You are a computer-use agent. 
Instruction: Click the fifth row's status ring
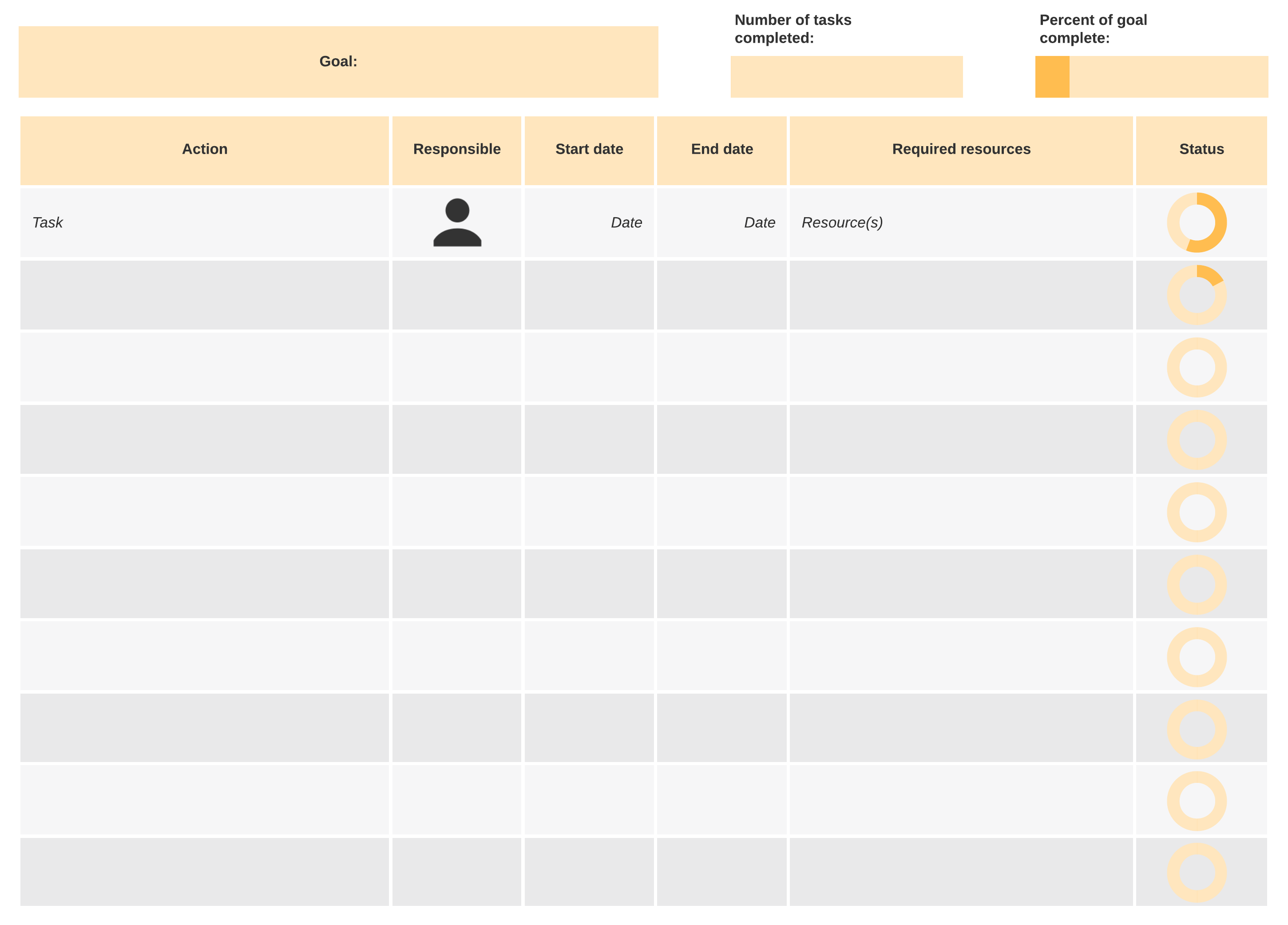pyautogui.click(x=1197, y=512)
